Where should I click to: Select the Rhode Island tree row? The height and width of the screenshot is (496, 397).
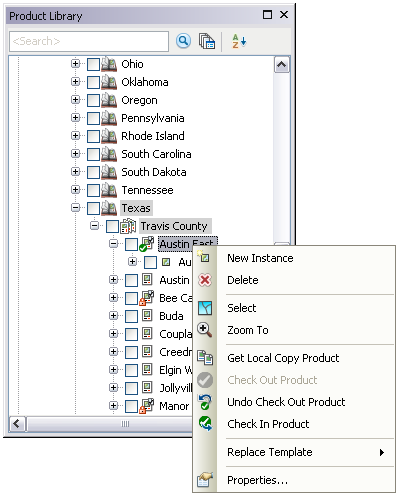(x=153, y=136)
